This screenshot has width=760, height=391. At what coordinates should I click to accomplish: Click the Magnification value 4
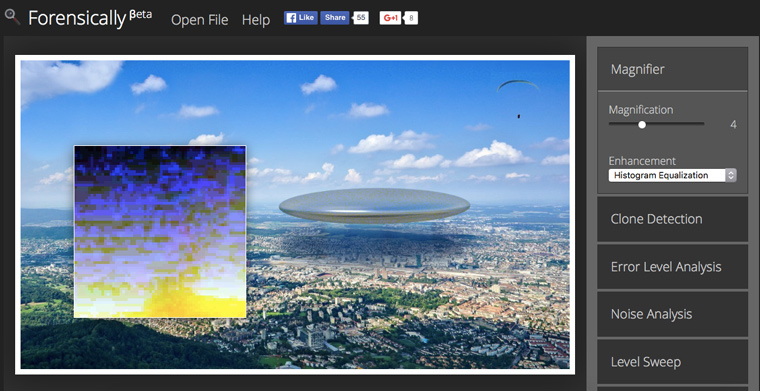(733, 125)
